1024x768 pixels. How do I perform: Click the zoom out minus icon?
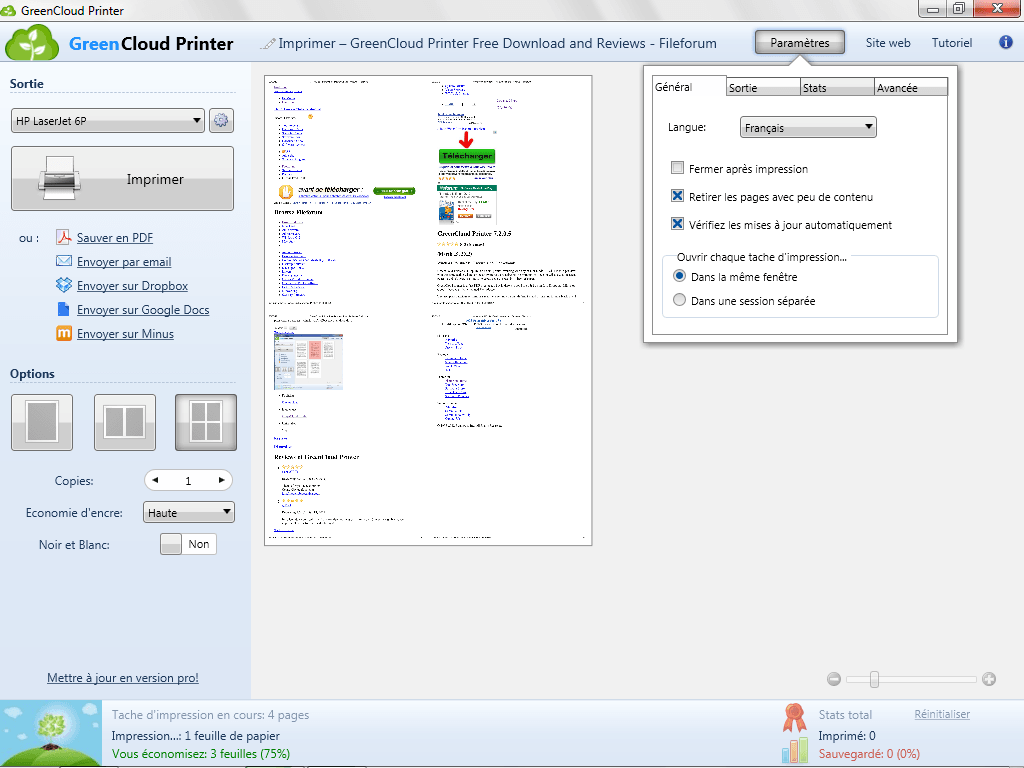coord(834,679)
